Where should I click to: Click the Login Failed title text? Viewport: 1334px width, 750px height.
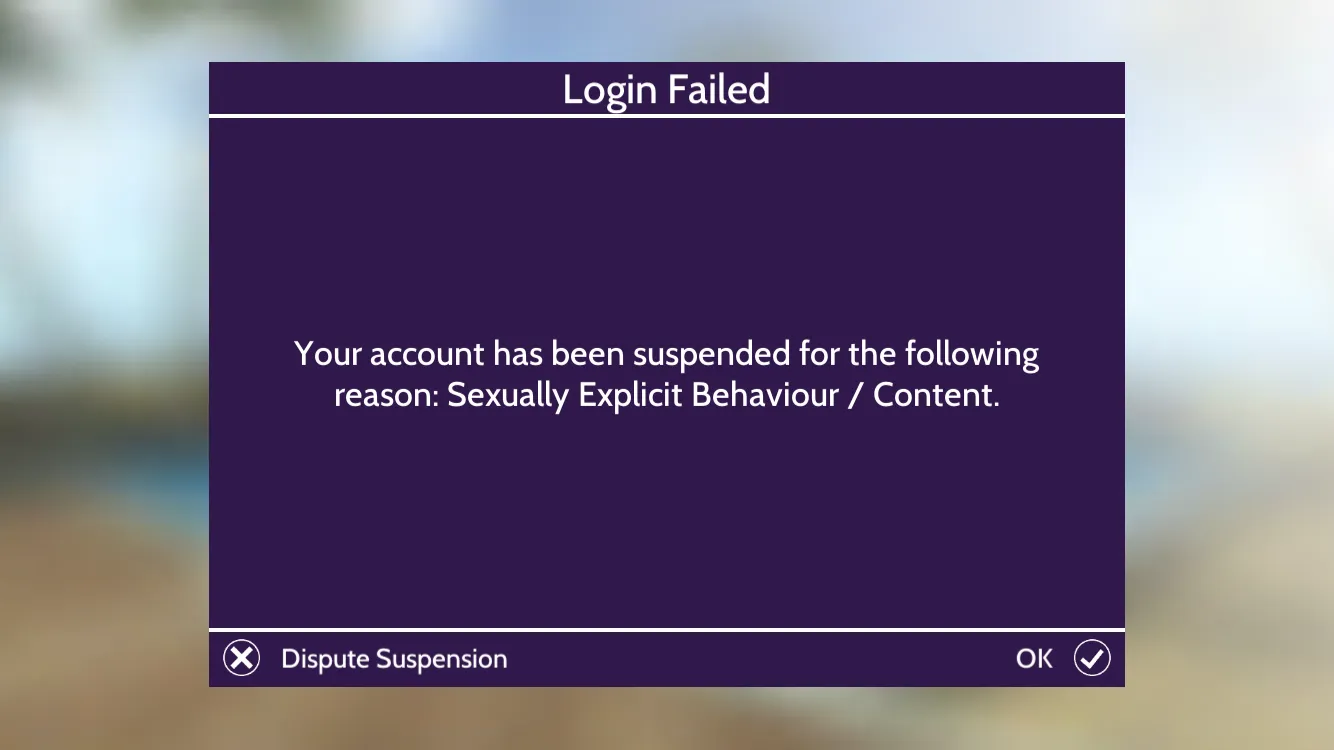[666, 90]
